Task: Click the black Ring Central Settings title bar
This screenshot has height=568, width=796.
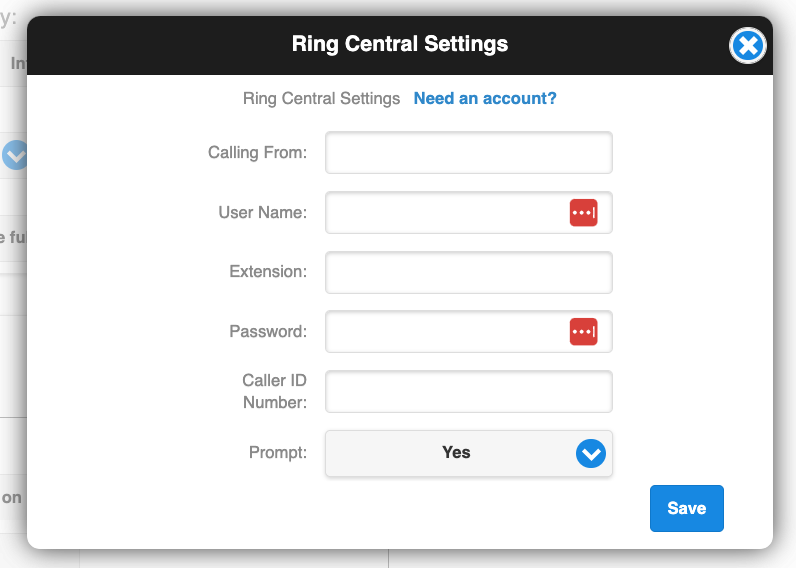Action: pyautogui.click(x=400, y=45)
